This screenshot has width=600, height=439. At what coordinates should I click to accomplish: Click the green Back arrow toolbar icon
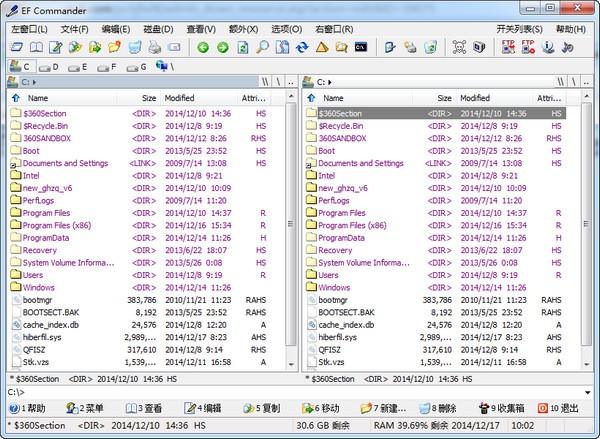(203, 47)
